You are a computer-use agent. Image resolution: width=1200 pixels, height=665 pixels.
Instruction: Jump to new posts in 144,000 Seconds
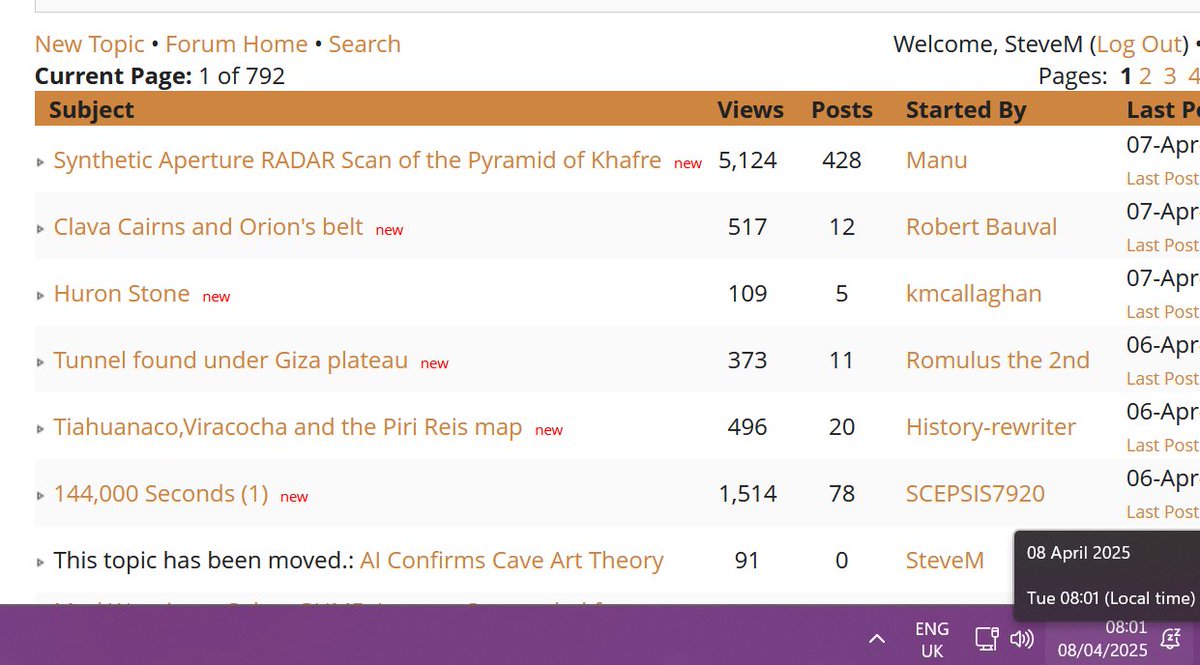(294, 497)
